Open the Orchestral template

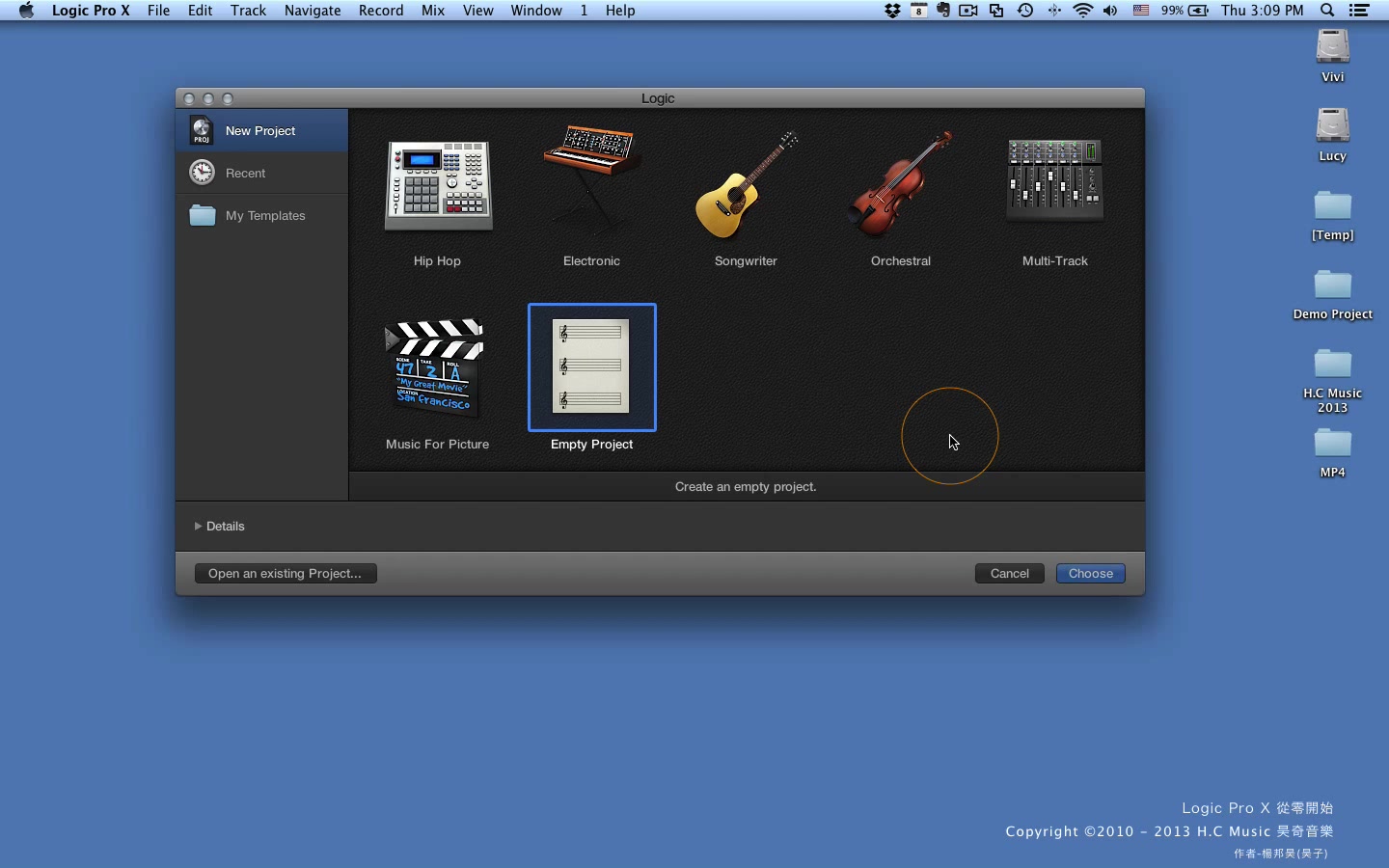click(x=899, y=186)
